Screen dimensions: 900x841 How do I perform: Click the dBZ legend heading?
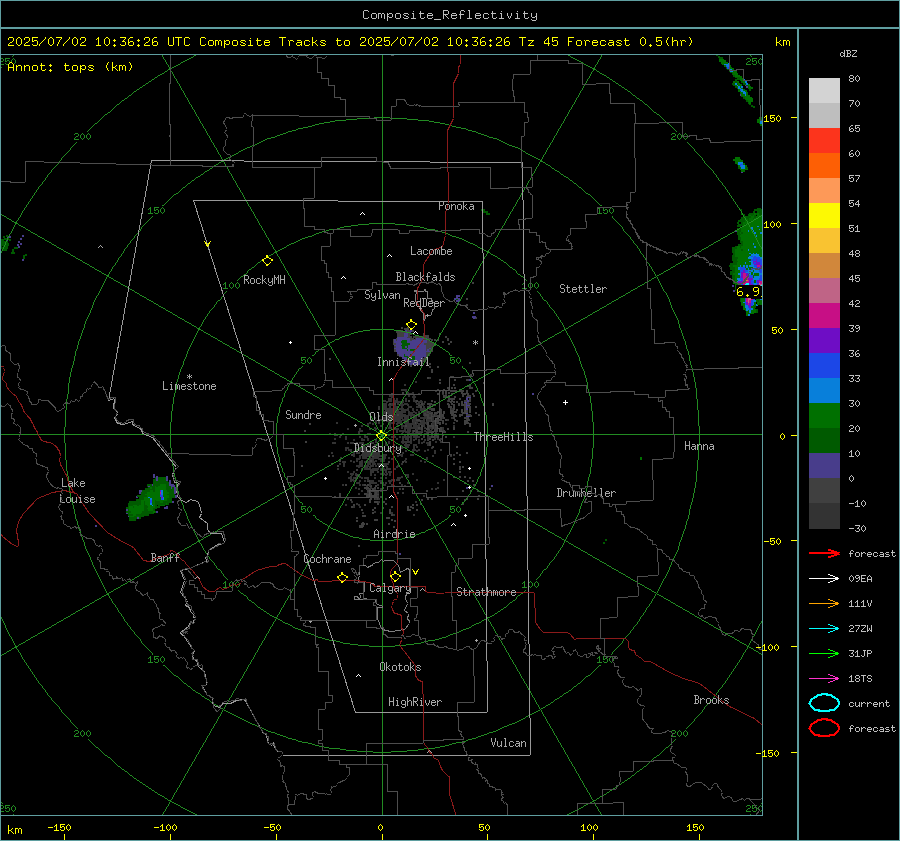tap(848, 54)
